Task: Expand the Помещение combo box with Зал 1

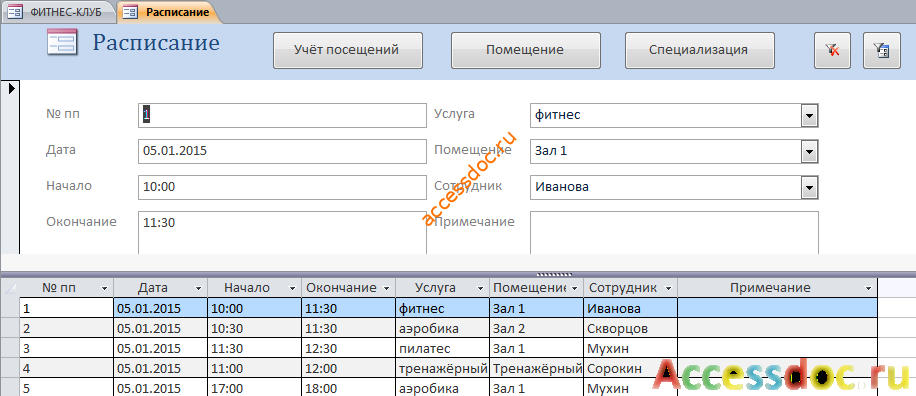Action: pyautogui.click(x=809, y=152)
